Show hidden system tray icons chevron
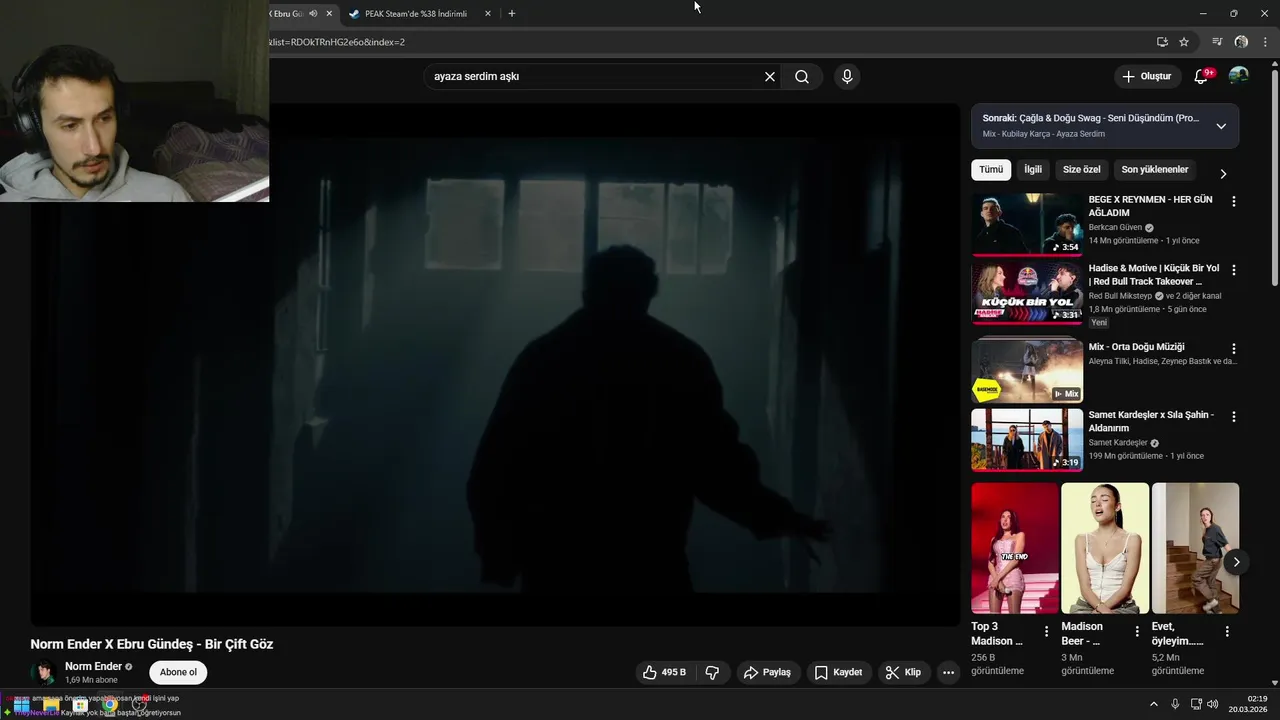 pyautogui.click(x=1153, y=704)
